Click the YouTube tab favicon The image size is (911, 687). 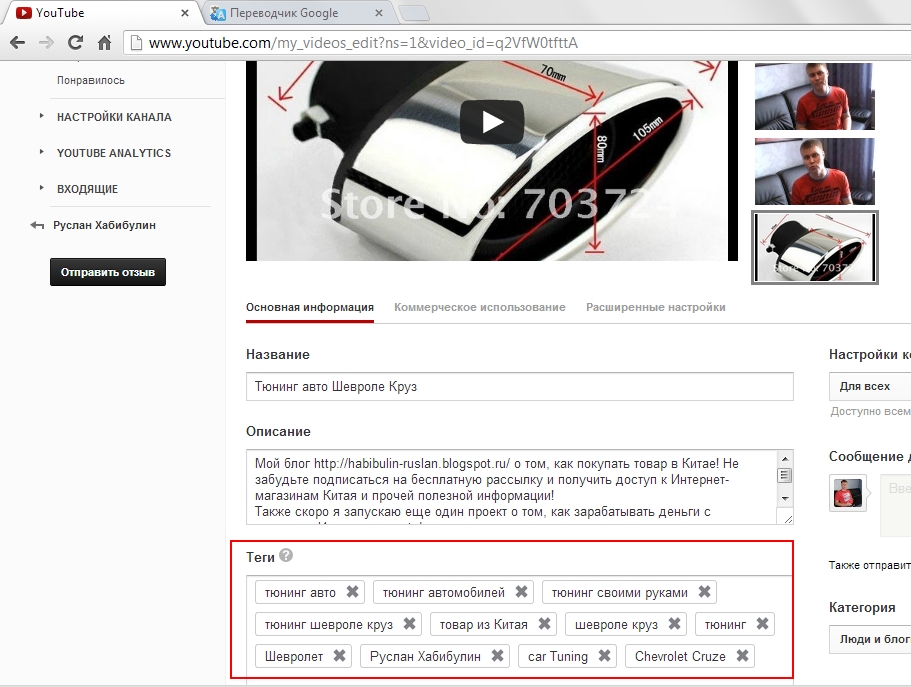(x=23, y=13)
